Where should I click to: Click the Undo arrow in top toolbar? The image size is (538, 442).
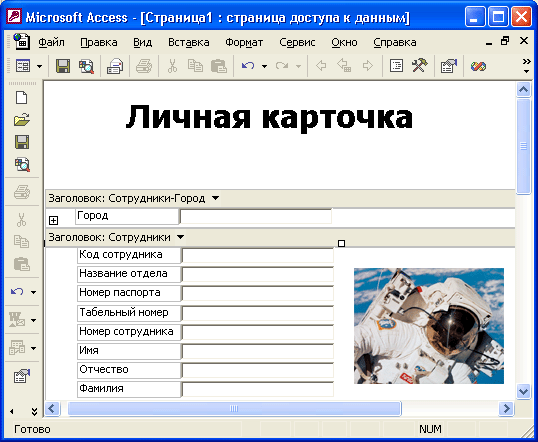248,66
